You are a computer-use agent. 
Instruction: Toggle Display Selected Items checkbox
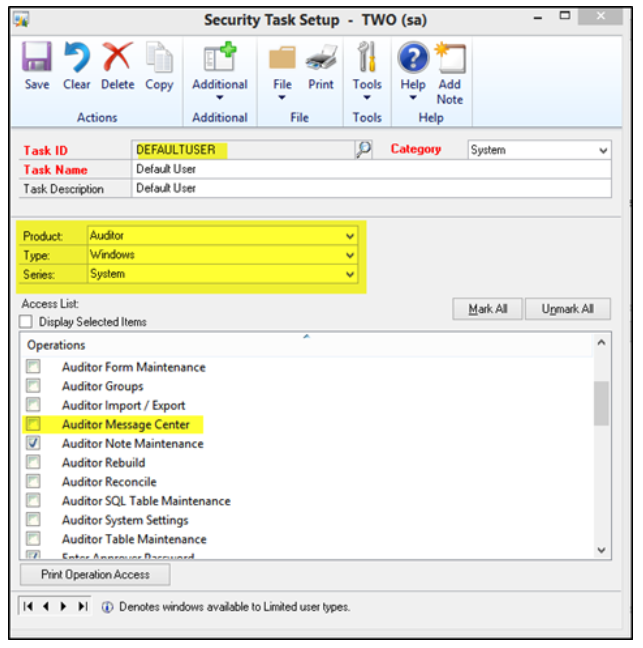click(26, 321)
